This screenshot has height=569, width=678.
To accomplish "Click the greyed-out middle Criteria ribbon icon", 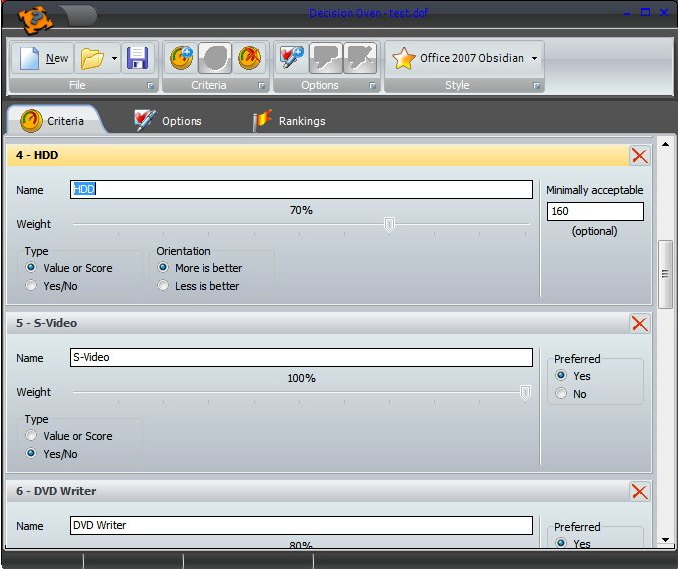I will (215, 58).
